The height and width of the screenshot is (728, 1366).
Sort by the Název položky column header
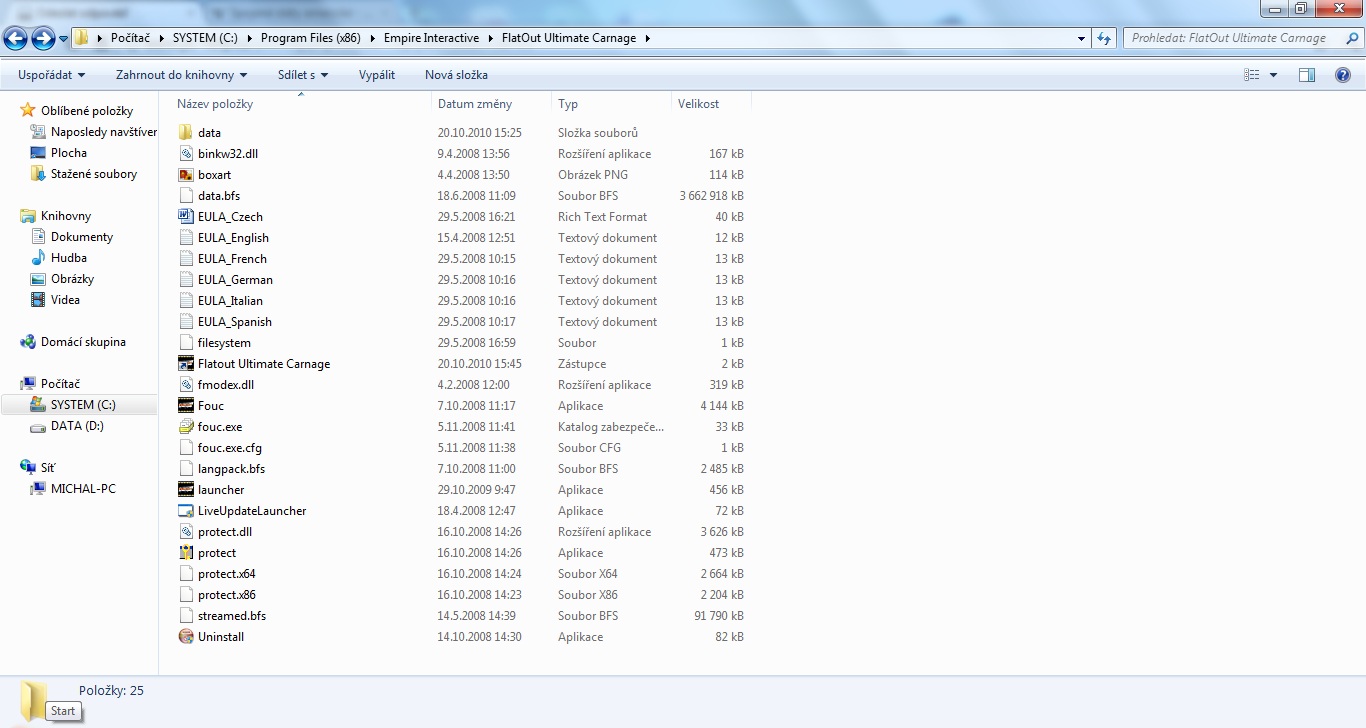(215, 104)
